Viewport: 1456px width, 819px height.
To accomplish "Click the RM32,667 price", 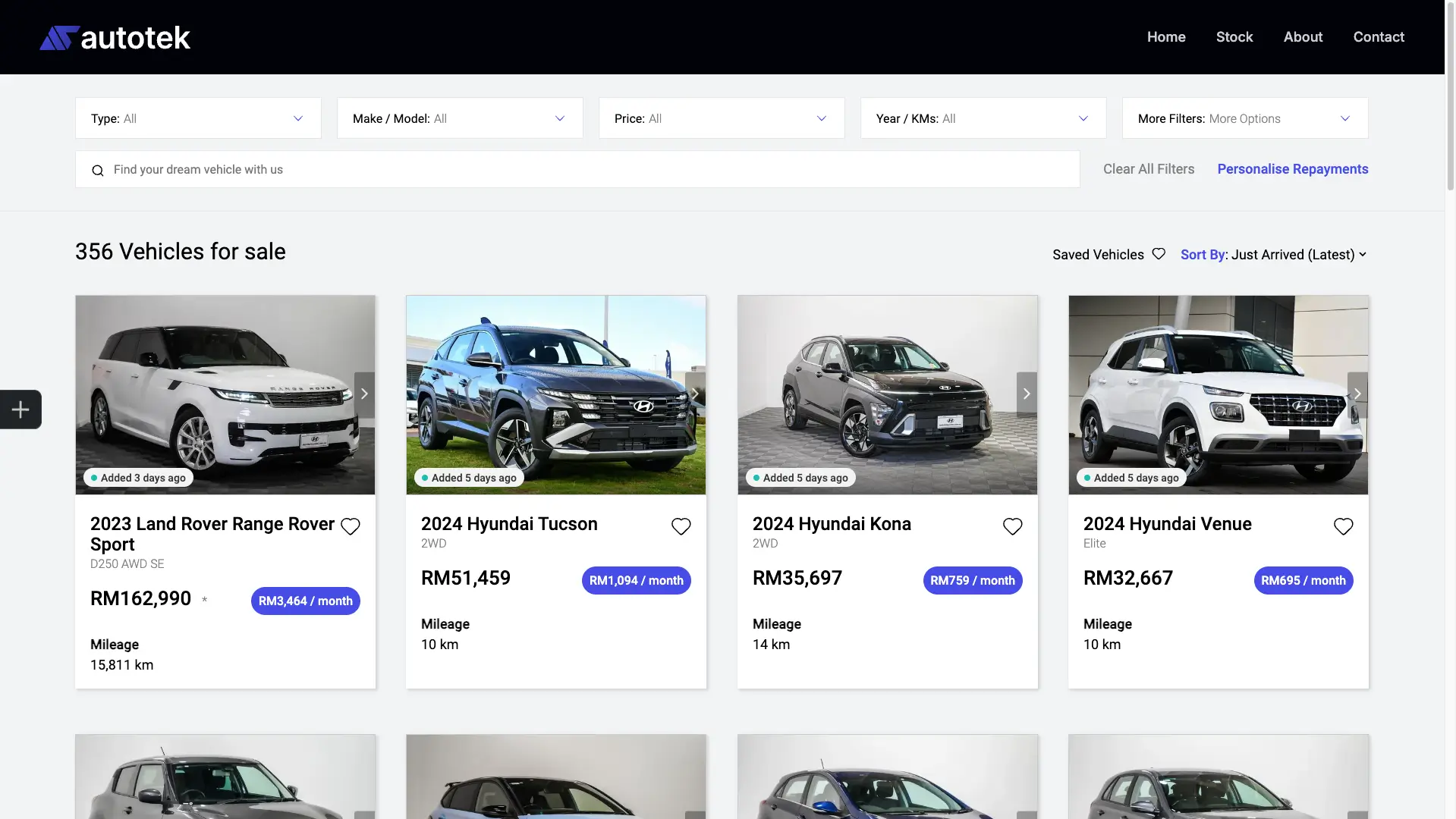I will (1128, 578).
